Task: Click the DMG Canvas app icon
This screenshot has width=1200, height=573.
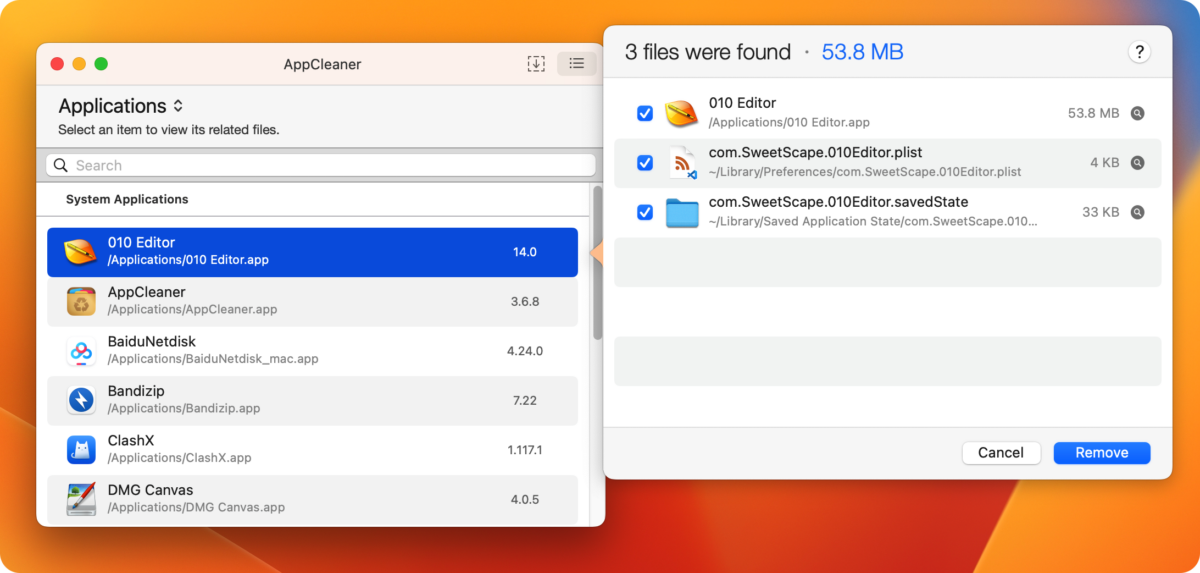Action: [x=81, y=499]
